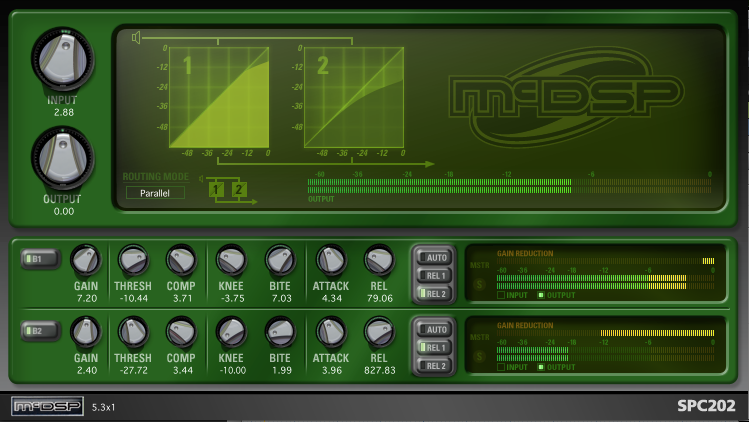
Task: Enable AUTO release for band 2
Action: pyautogui.click(x=434, y=330)
